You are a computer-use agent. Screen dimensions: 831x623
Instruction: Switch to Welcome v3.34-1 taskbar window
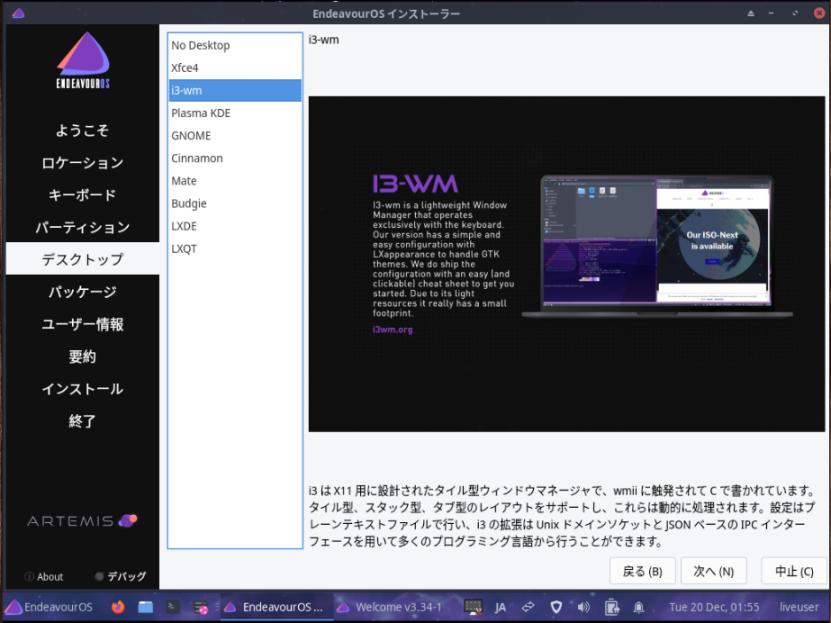390,607
